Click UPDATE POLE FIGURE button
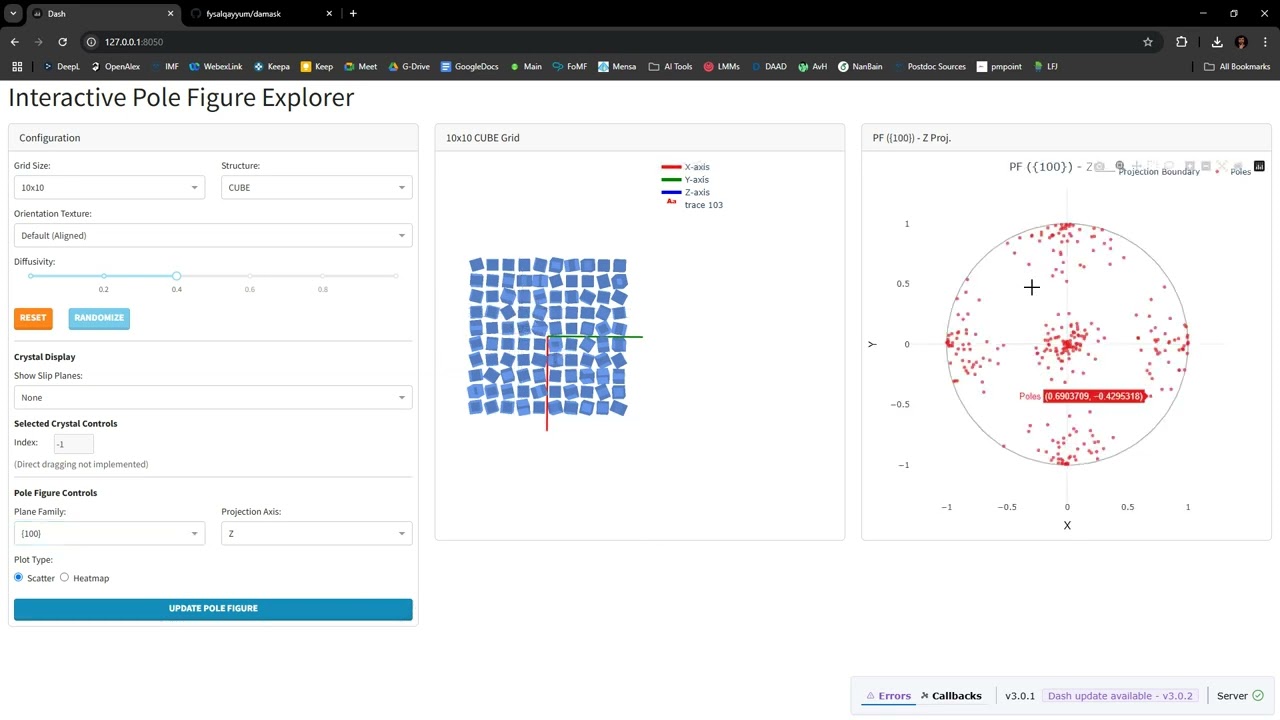 tap(213, 609)
